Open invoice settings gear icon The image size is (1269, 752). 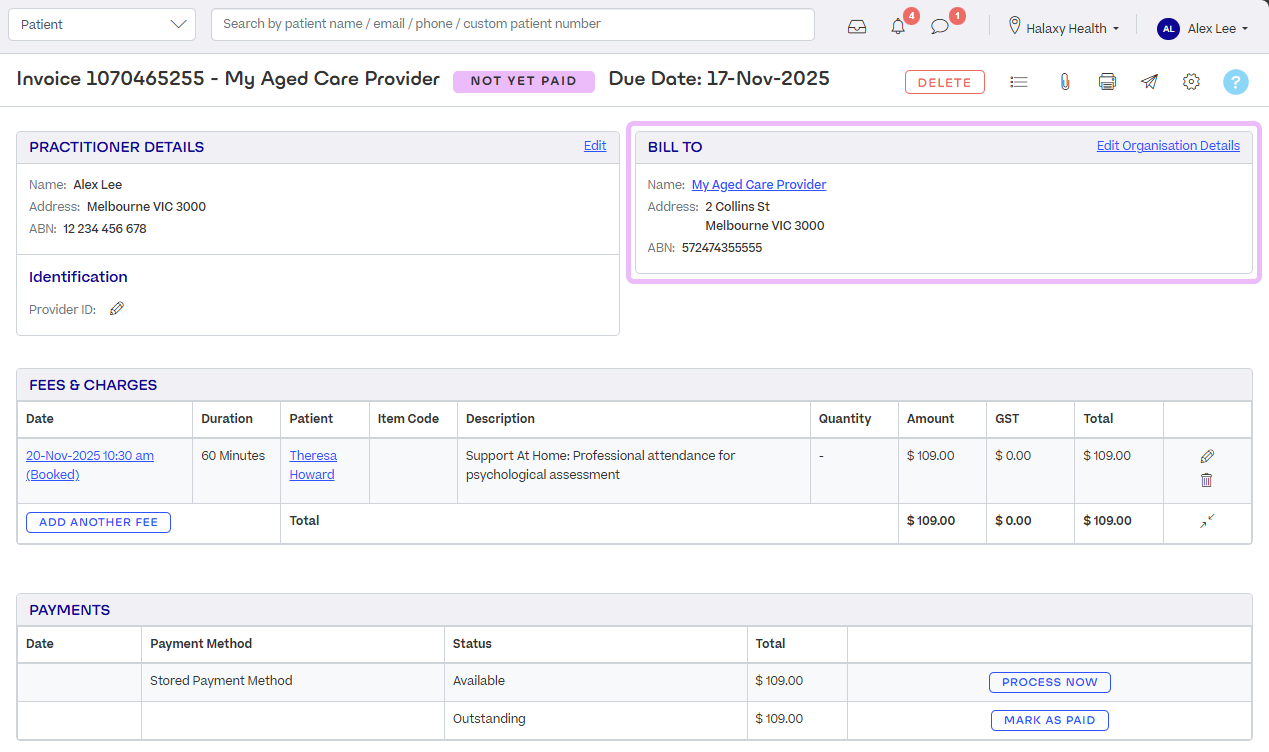click(1191, 82)
